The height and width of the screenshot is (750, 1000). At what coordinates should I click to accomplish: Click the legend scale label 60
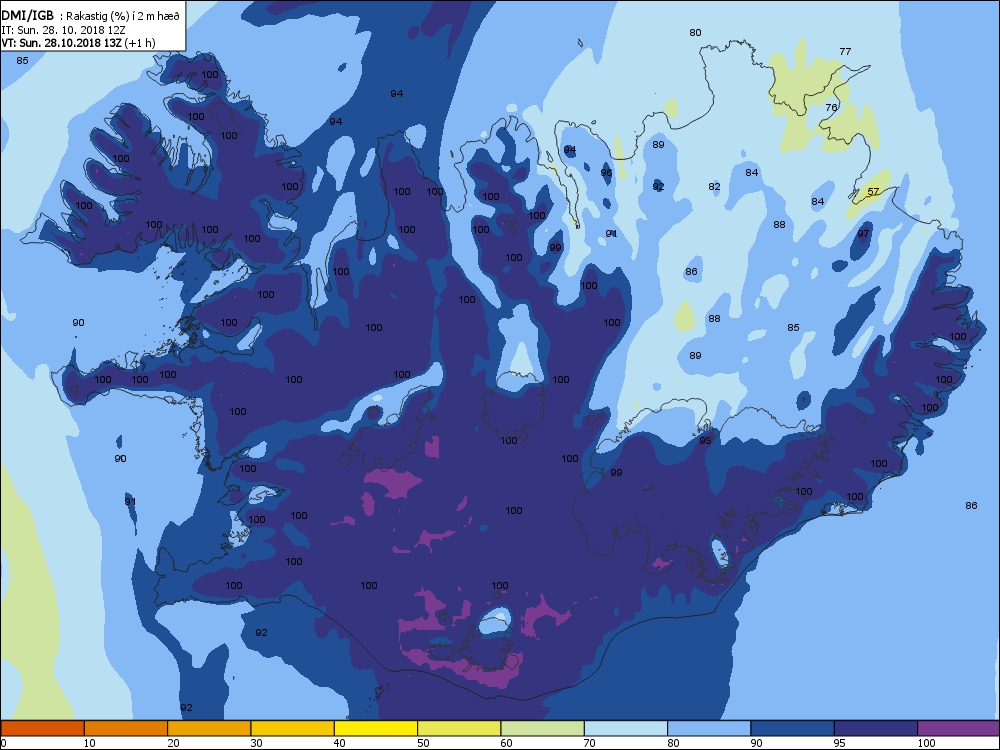pyautogui.click(x=506, y=743)
